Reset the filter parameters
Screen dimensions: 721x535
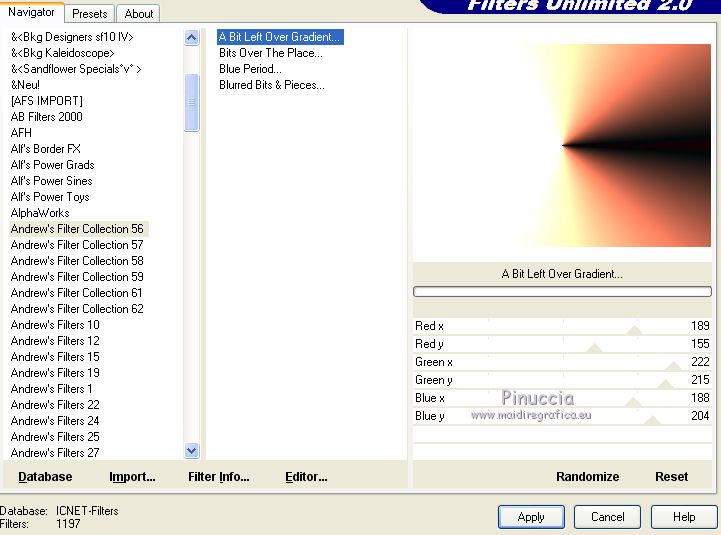tap(672, 477)
